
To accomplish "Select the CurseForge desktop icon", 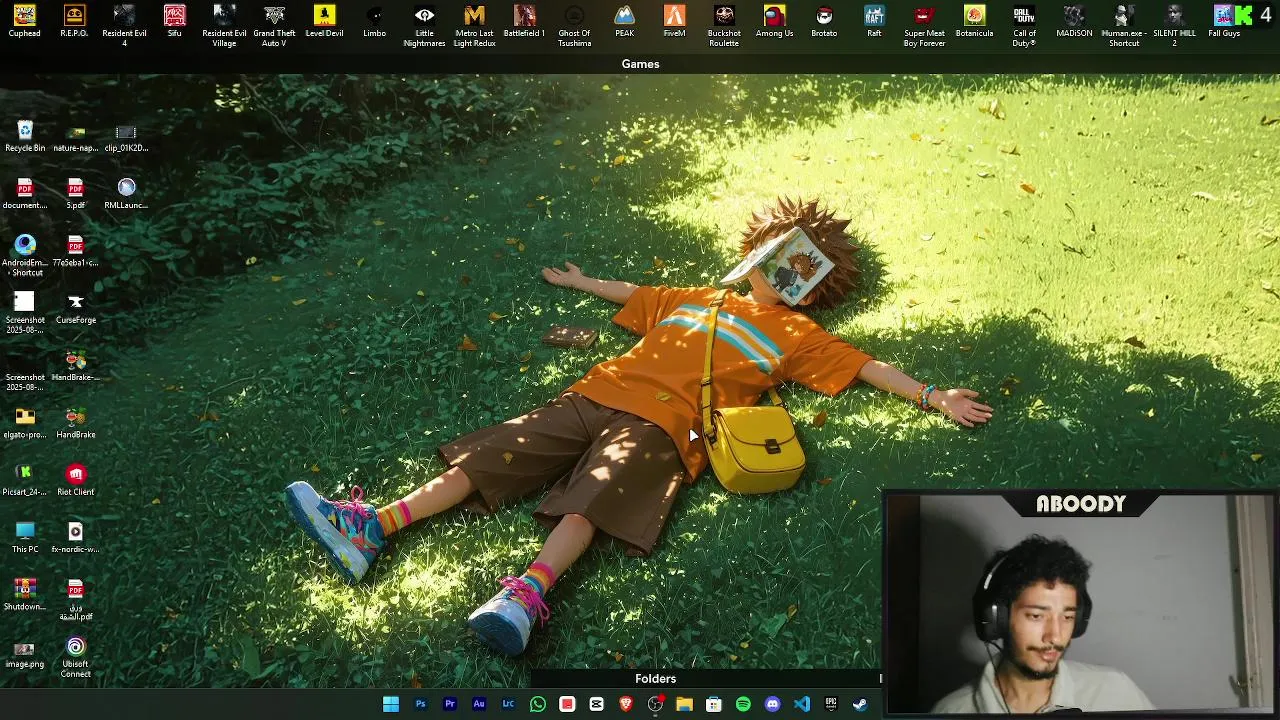I will click(x=76, y=309).
